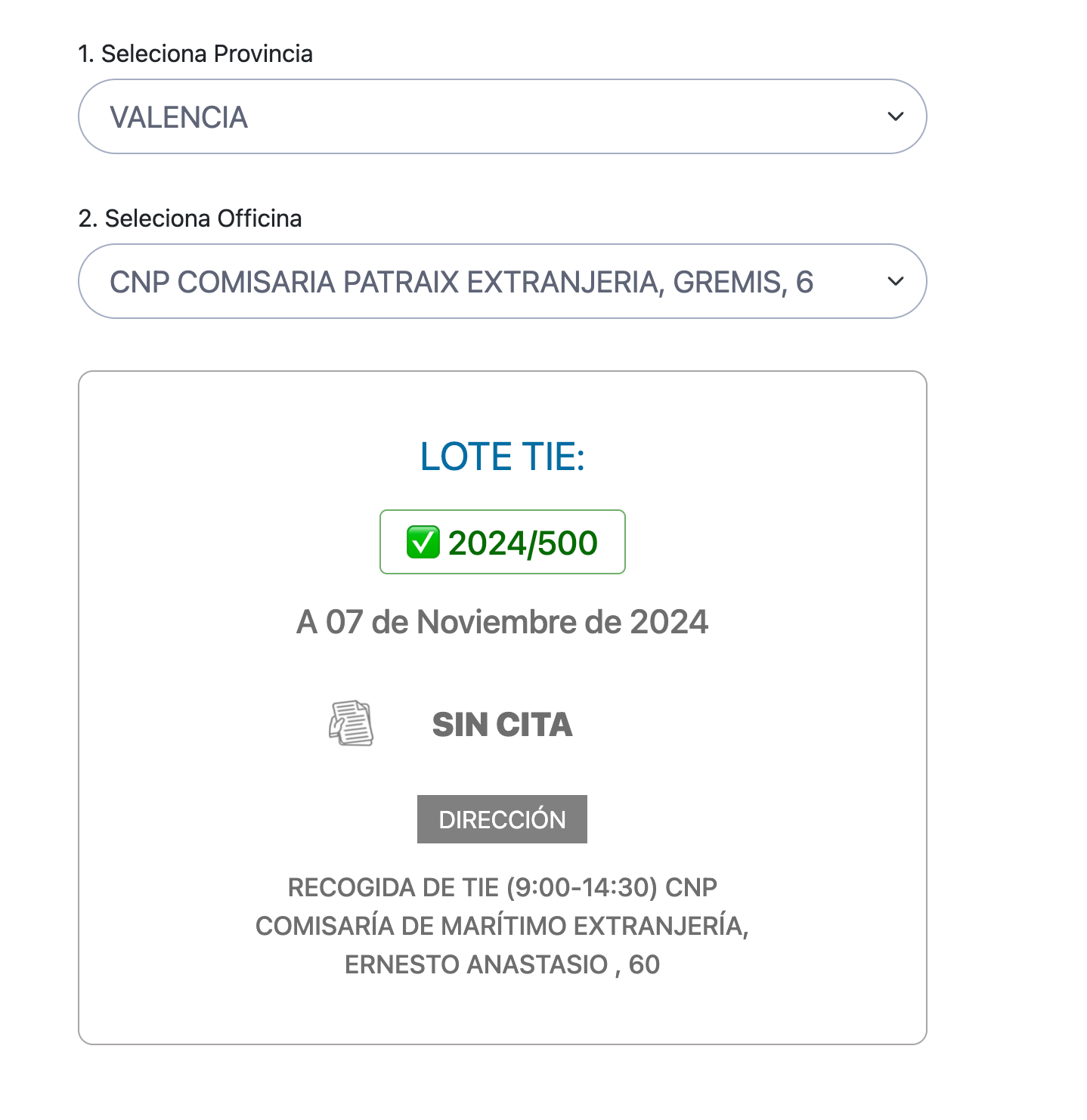Click the documents icon beside SIN CITA
The height and width of the screenshot is (1120, 1087).
point(351,723)
